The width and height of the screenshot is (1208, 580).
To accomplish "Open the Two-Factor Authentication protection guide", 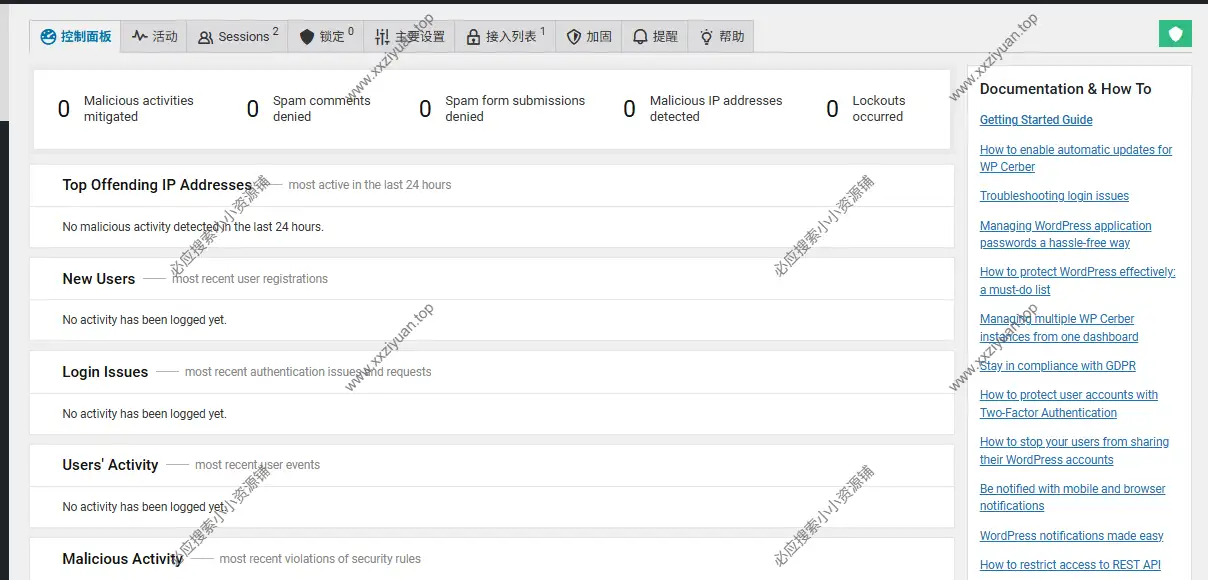I will pyautogui.click(x=1068, y=403).
